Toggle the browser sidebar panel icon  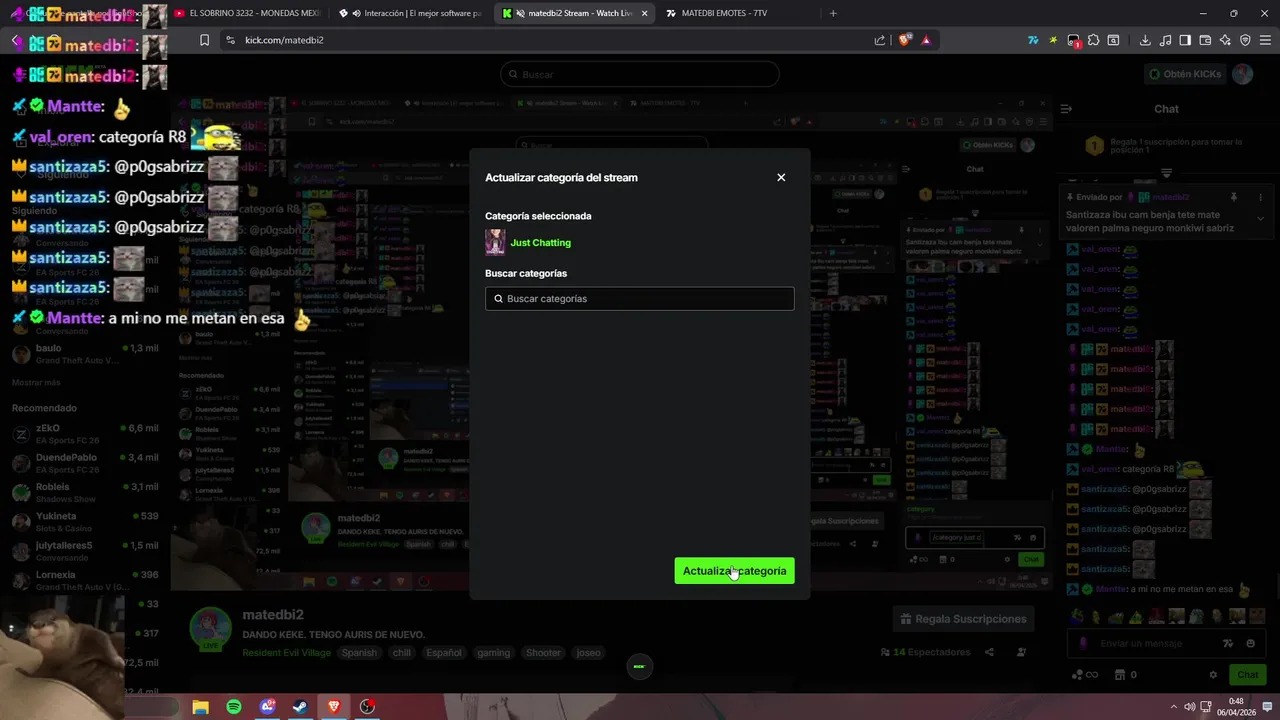pos(1185,40)
